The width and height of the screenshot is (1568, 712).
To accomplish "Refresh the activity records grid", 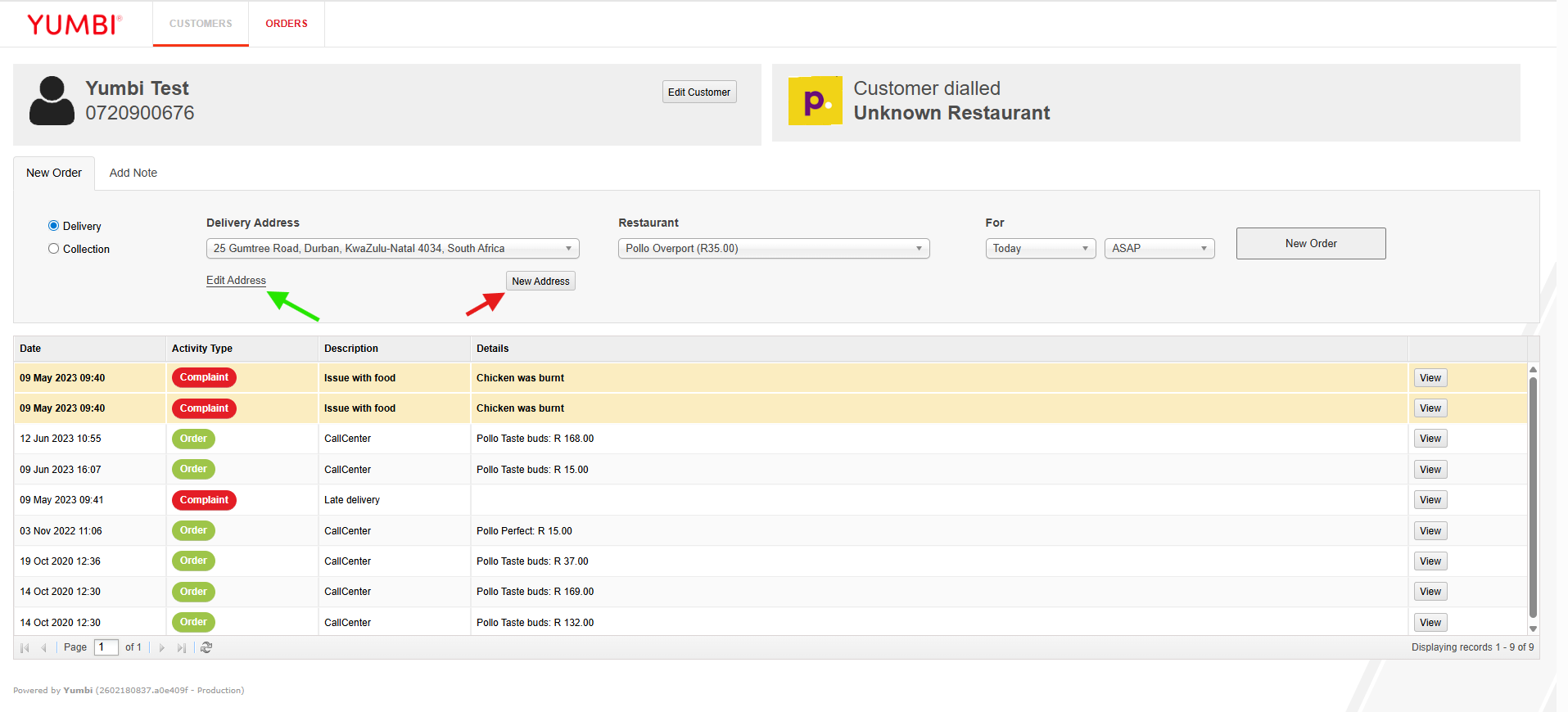I will [206, 647].
